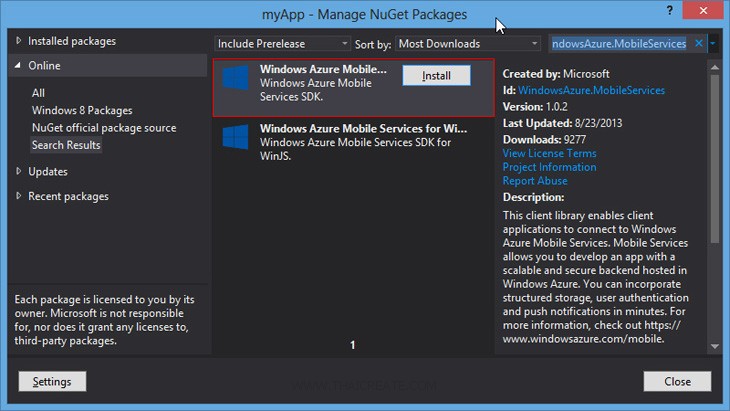This screenshot has height=411, width=730.
Task: Open View License Terms link
Action: click(549, 153)
